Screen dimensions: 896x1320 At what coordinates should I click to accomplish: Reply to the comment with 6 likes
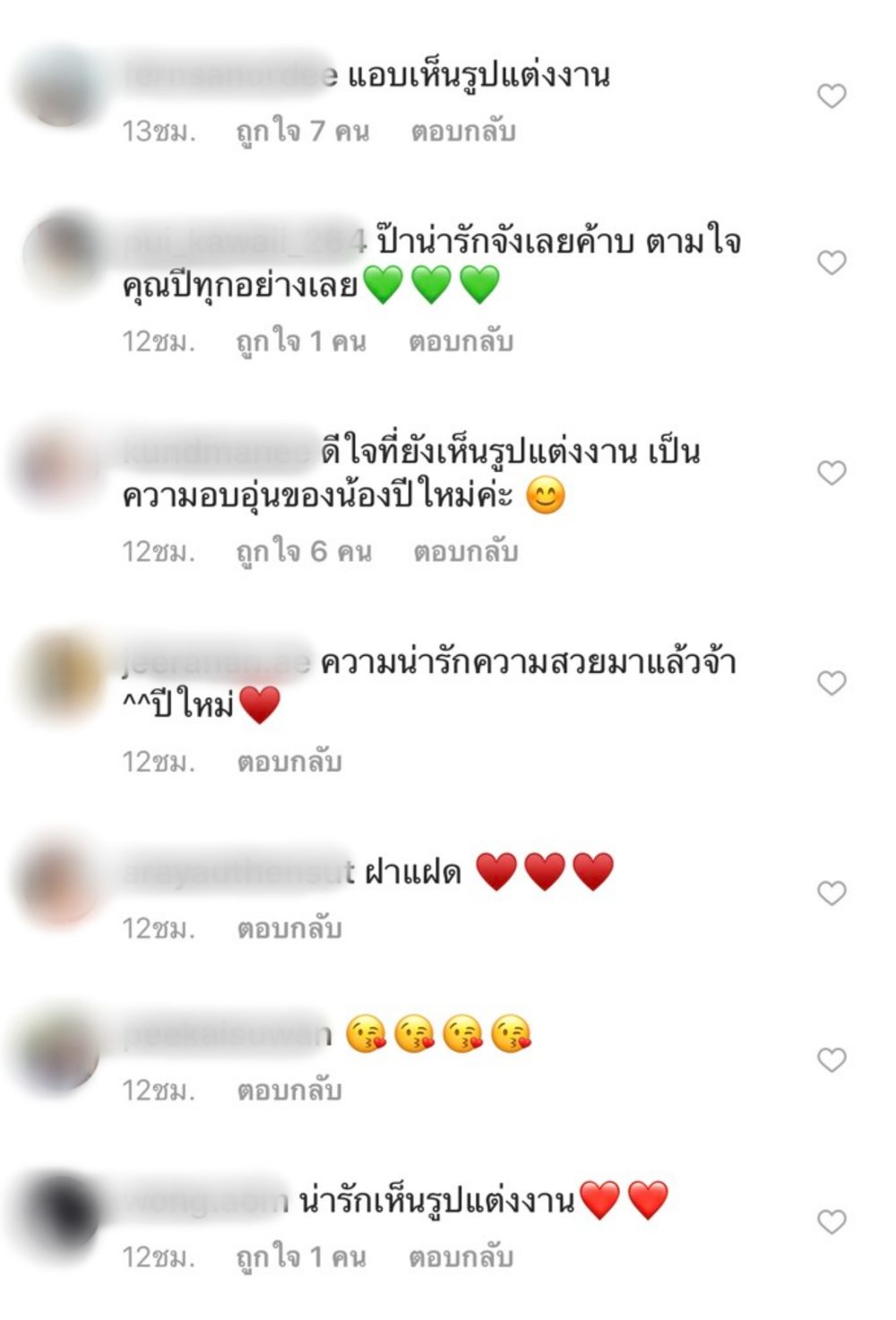(465, 551)
